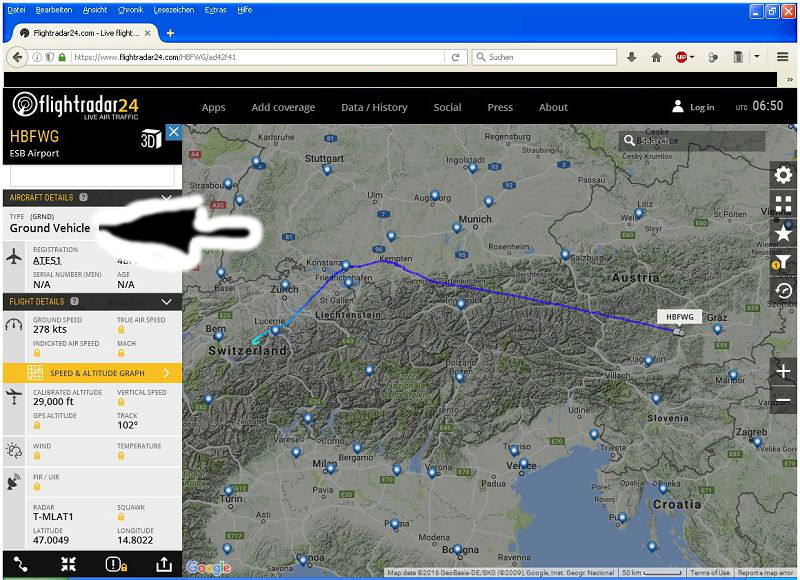Screen dimensions: 800x580
Task: Click the Suchen search box
Action: (x=544, y=57)
